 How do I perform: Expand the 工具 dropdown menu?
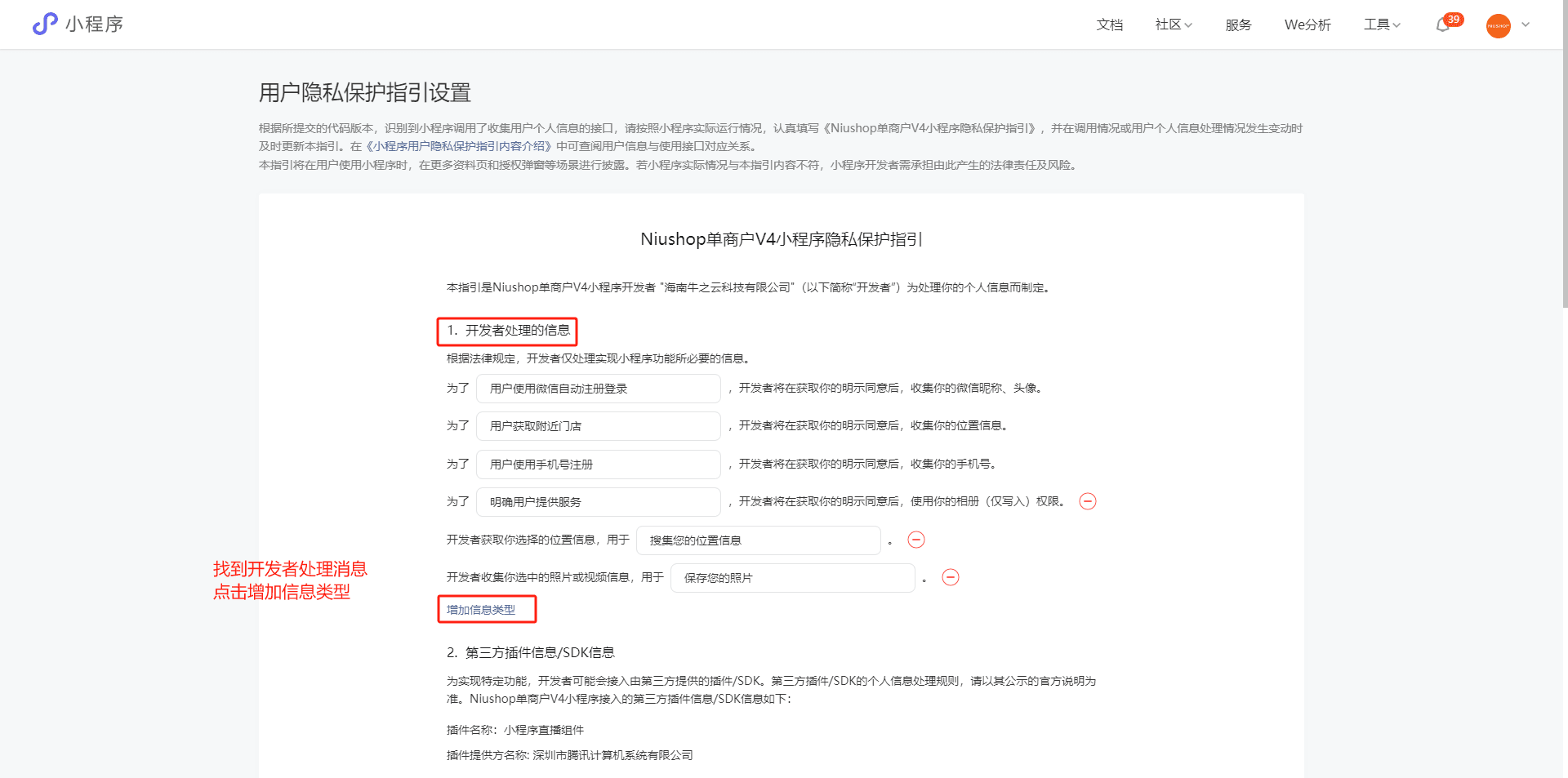coord(1382,24)
